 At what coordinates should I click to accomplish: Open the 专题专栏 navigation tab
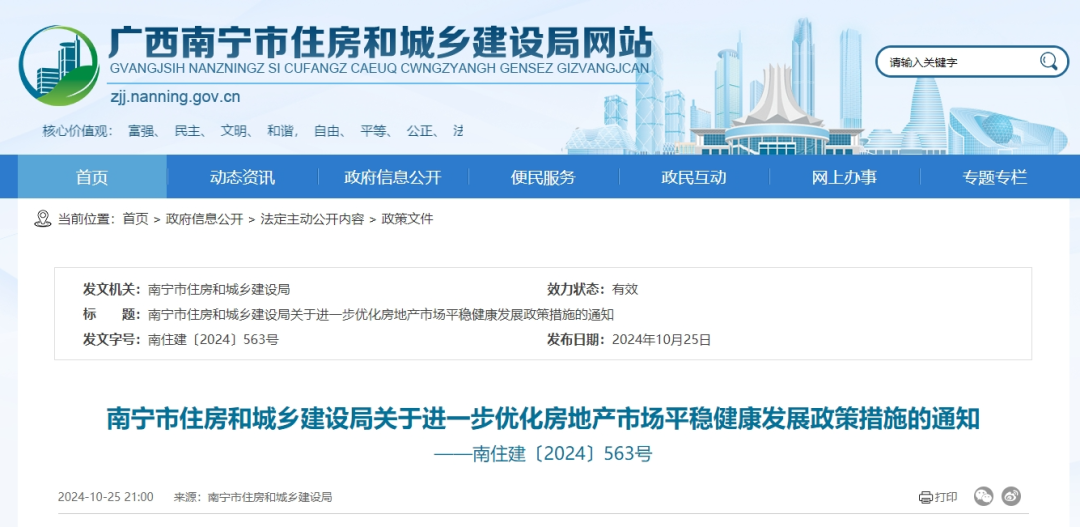[x=995, y=177]
